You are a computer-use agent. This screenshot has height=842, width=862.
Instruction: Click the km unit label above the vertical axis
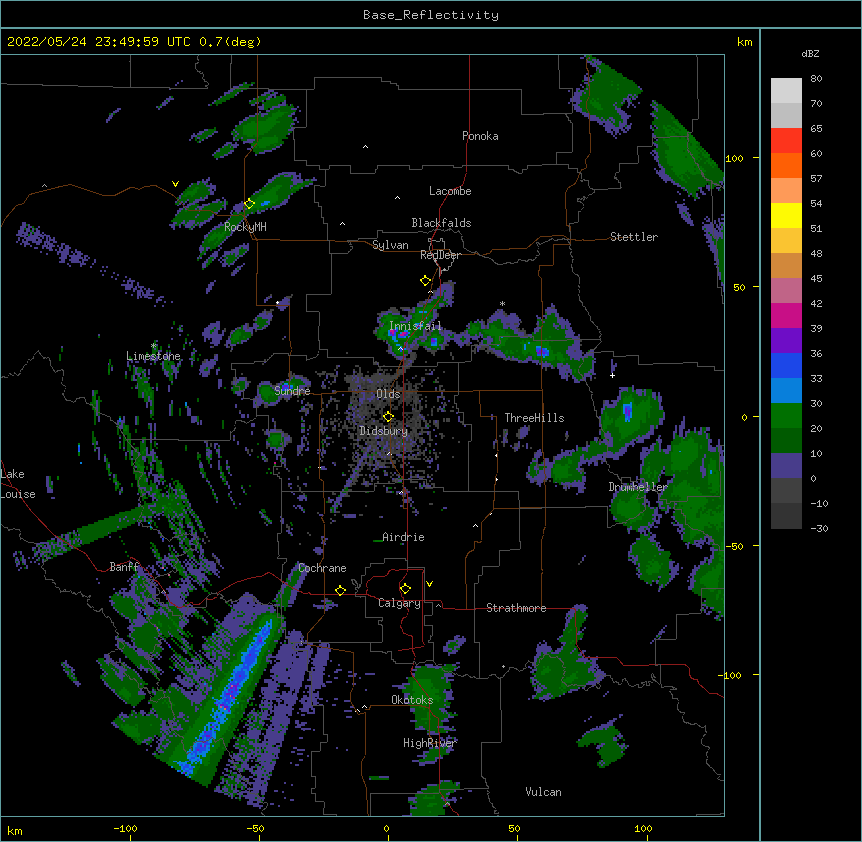[x=744, y=42]
